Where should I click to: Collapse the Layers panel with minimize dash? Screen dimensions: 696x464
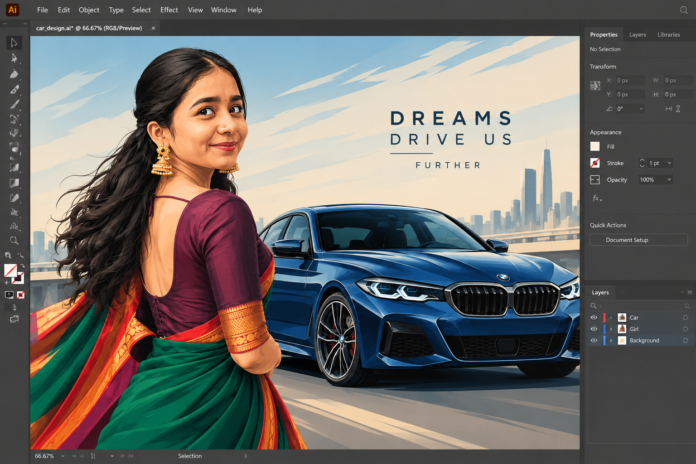[x=682, y=292]
